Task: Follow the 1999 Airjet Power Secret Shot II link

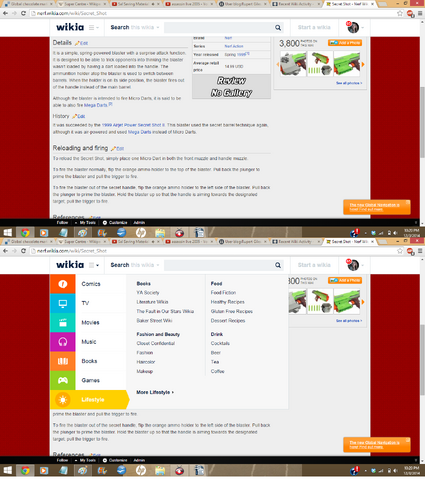Action: coord(133,125)
